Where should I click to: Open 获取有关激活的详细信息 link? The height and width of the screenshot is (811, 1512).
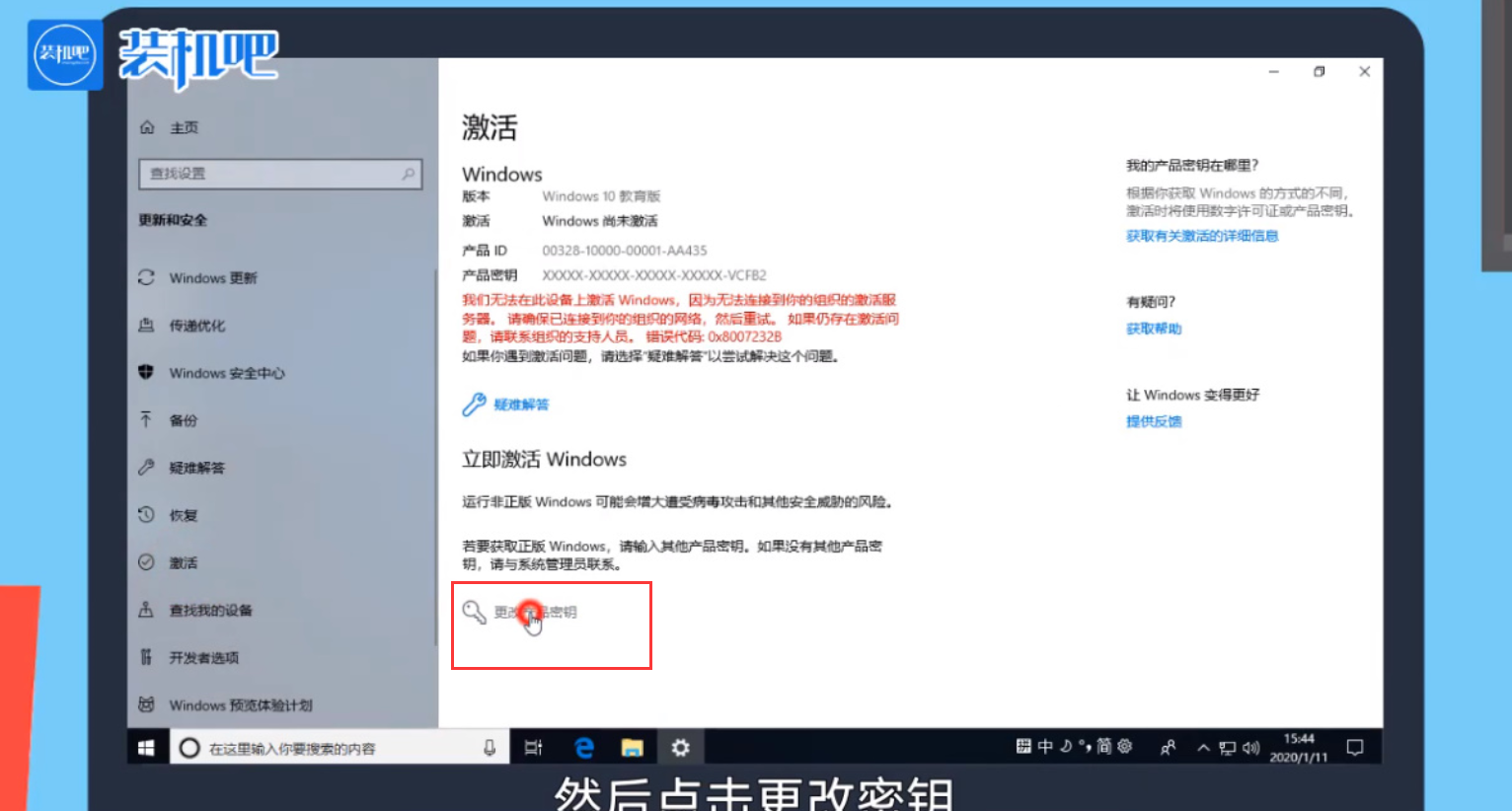[x=1202, y=236]
